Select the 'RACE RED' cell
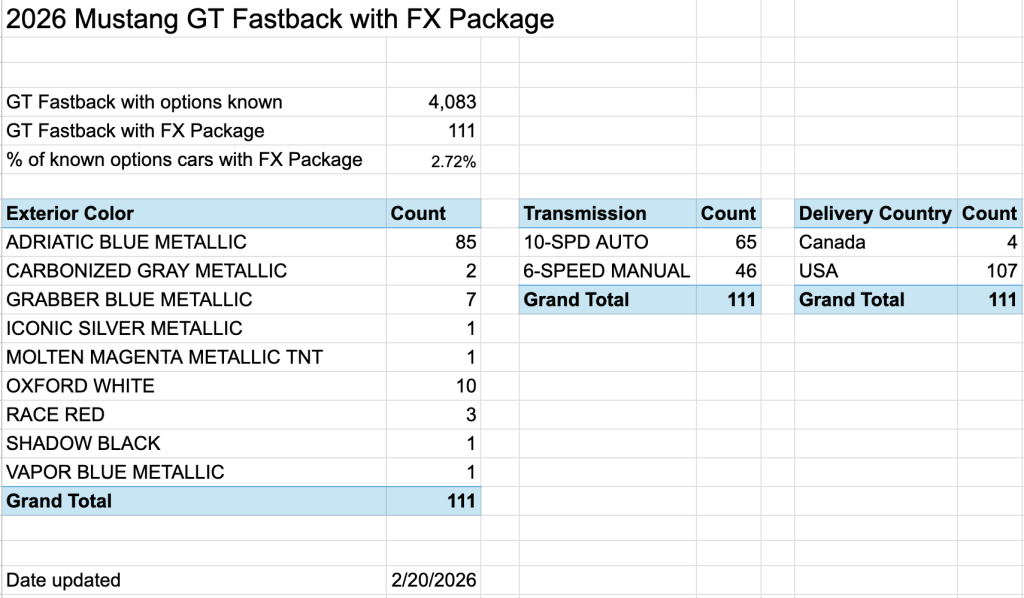 pos(55,414)
